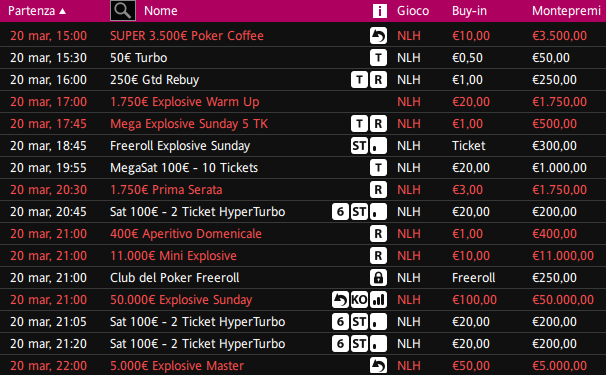Click the 20 mar, 15:30 start time

(x=48, y=58)
